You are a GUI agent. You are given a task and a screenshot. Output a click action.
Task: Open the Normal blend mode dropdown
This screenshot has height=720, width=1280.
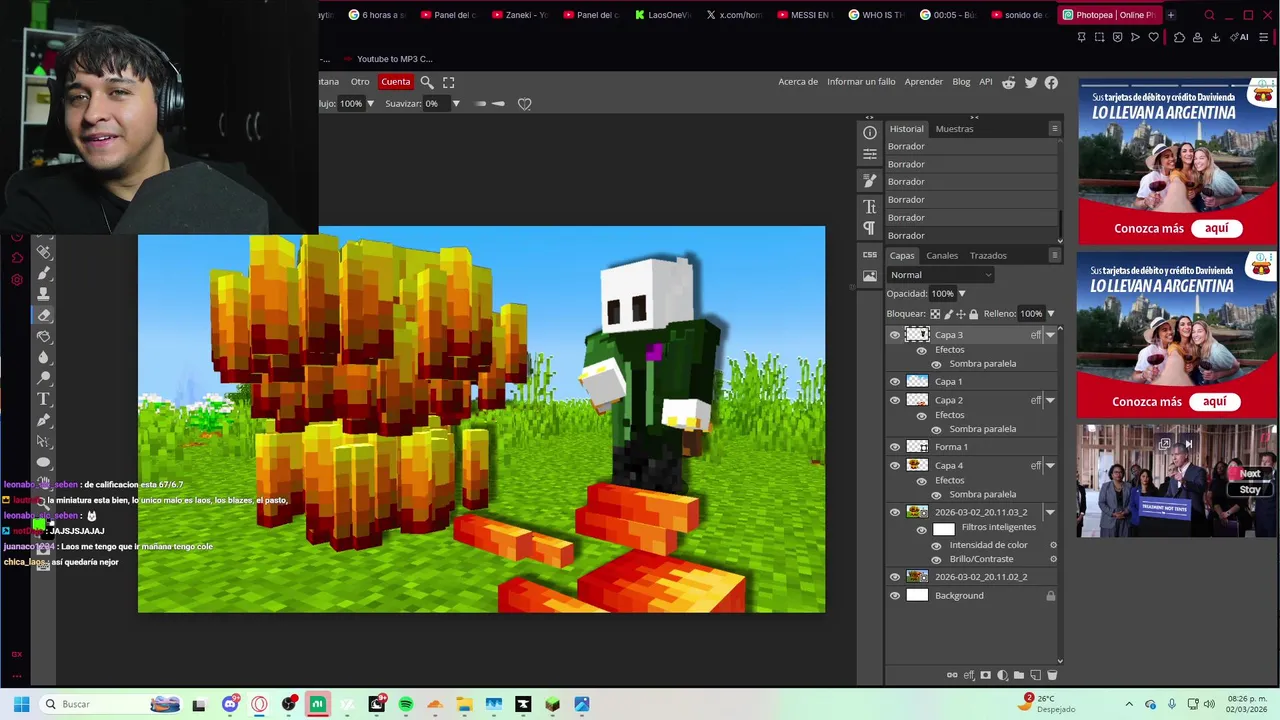coord(940,275)
